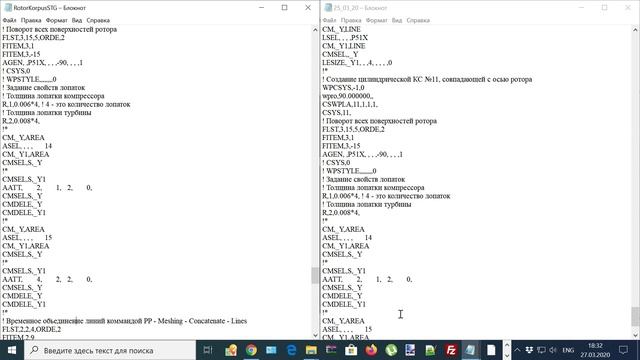Open Формат menu in RotorKorpusSTG window
Screen dimensions: 640x360
(x=56, y=20)
